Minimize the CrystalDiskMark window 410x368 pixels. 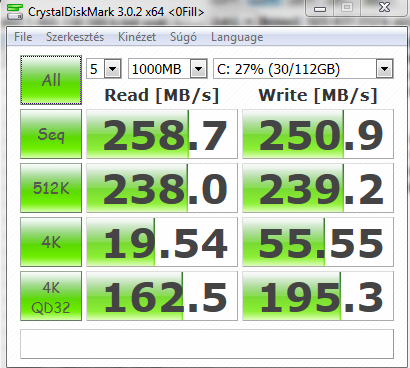pyautogui.click(x=319, y=8)
